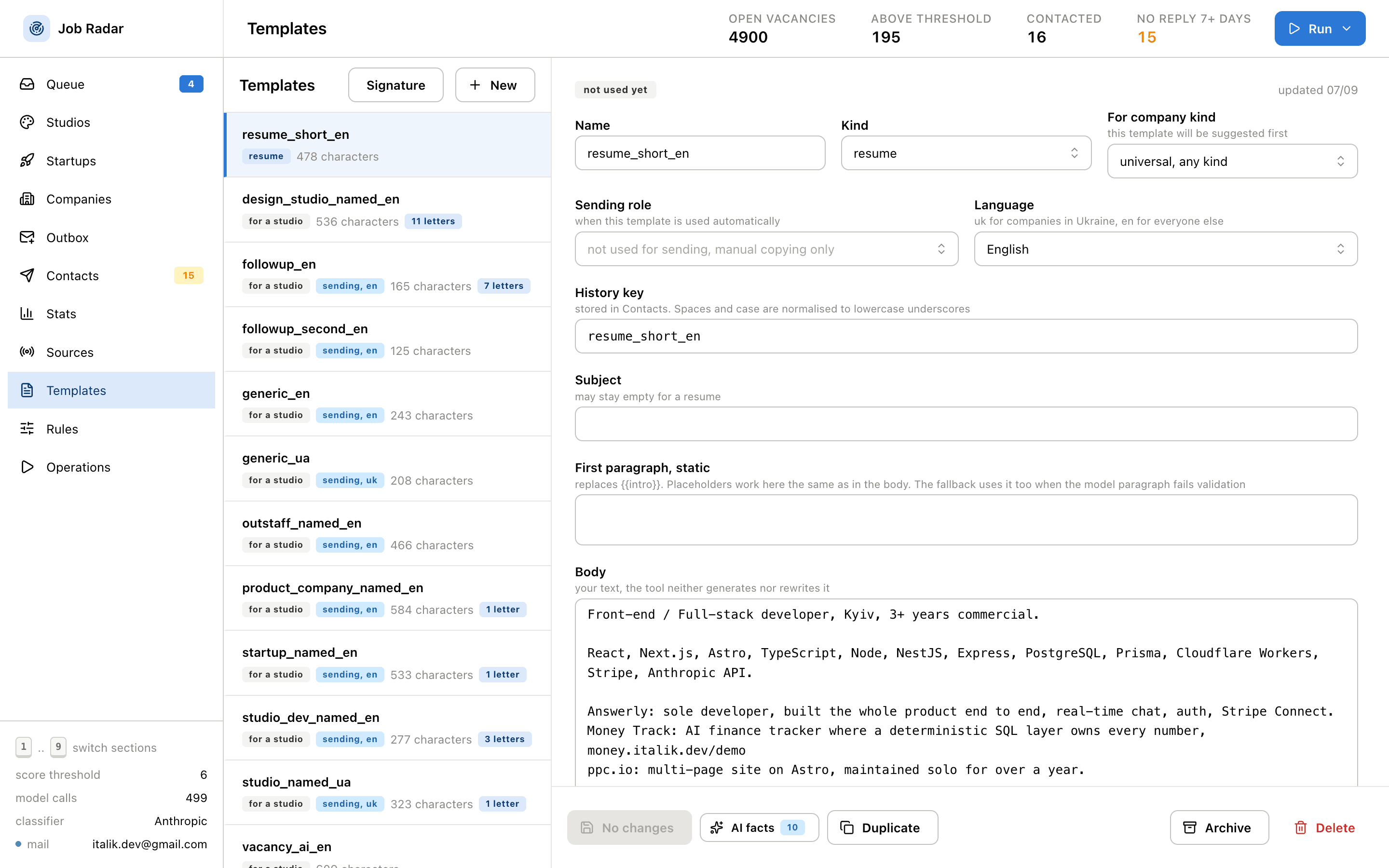
Task: Go to the Templates sidebar section
Action: click(111, 391)
